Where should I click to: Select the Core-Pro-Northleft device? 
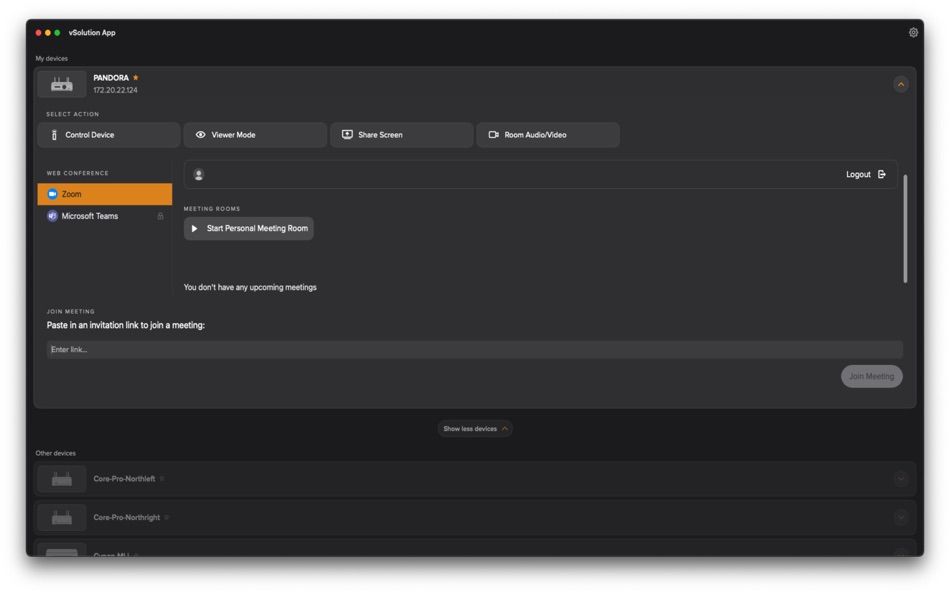(x=474, y=479)
